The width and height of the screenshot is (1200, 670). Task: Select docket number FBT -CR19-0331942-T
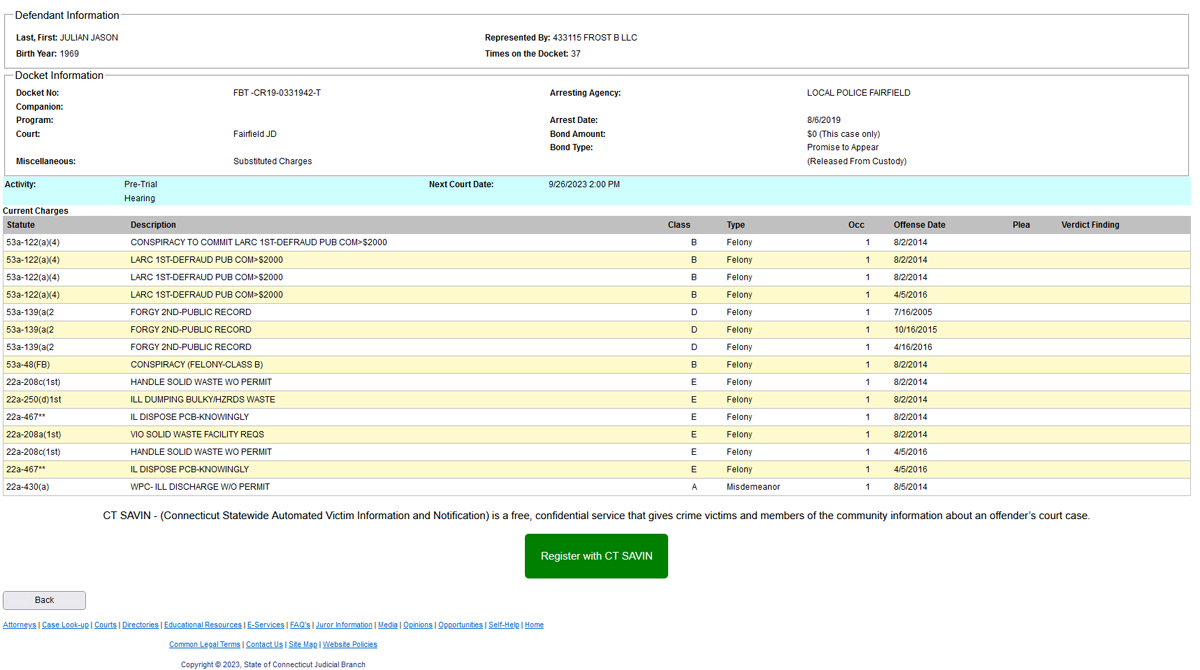click(x=277, y=93)
